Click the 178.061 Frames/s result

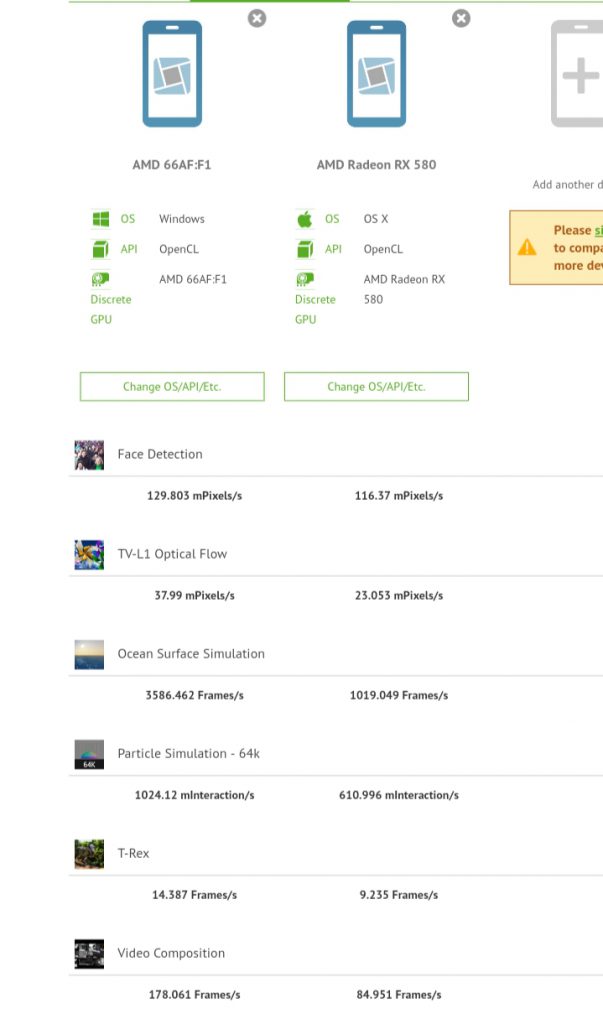195,995
